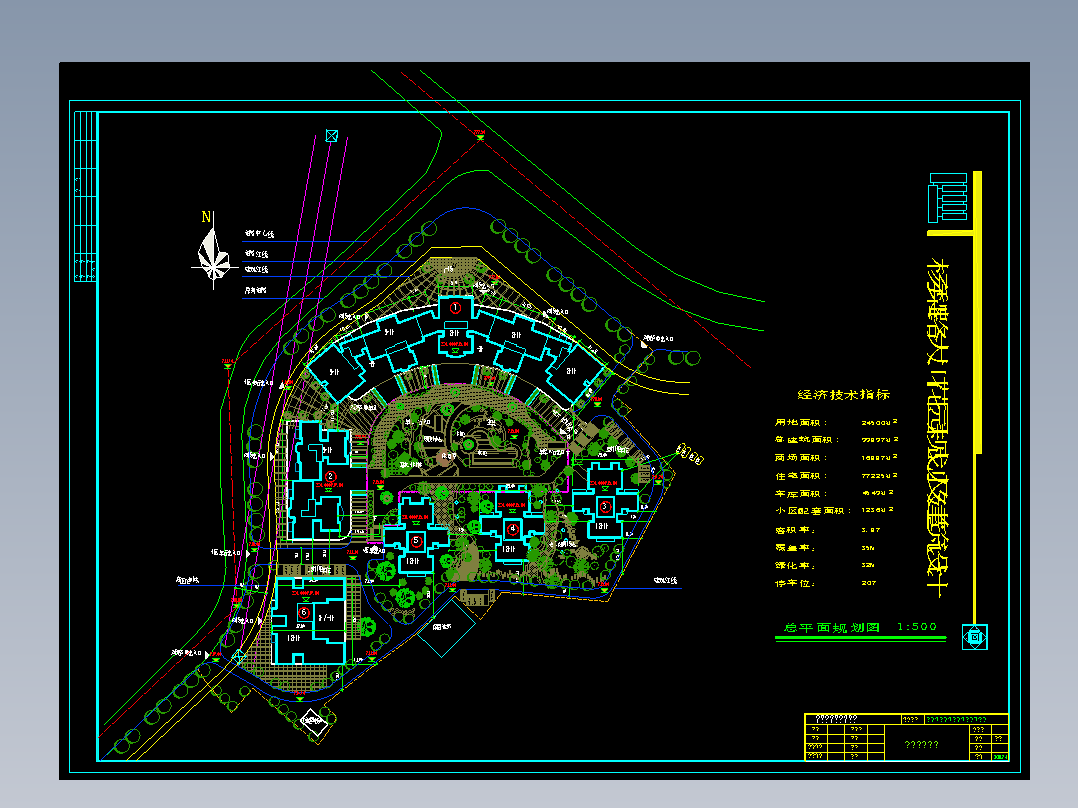Click the parking count value 207
Screen dimensions: 1078x808
869,583
